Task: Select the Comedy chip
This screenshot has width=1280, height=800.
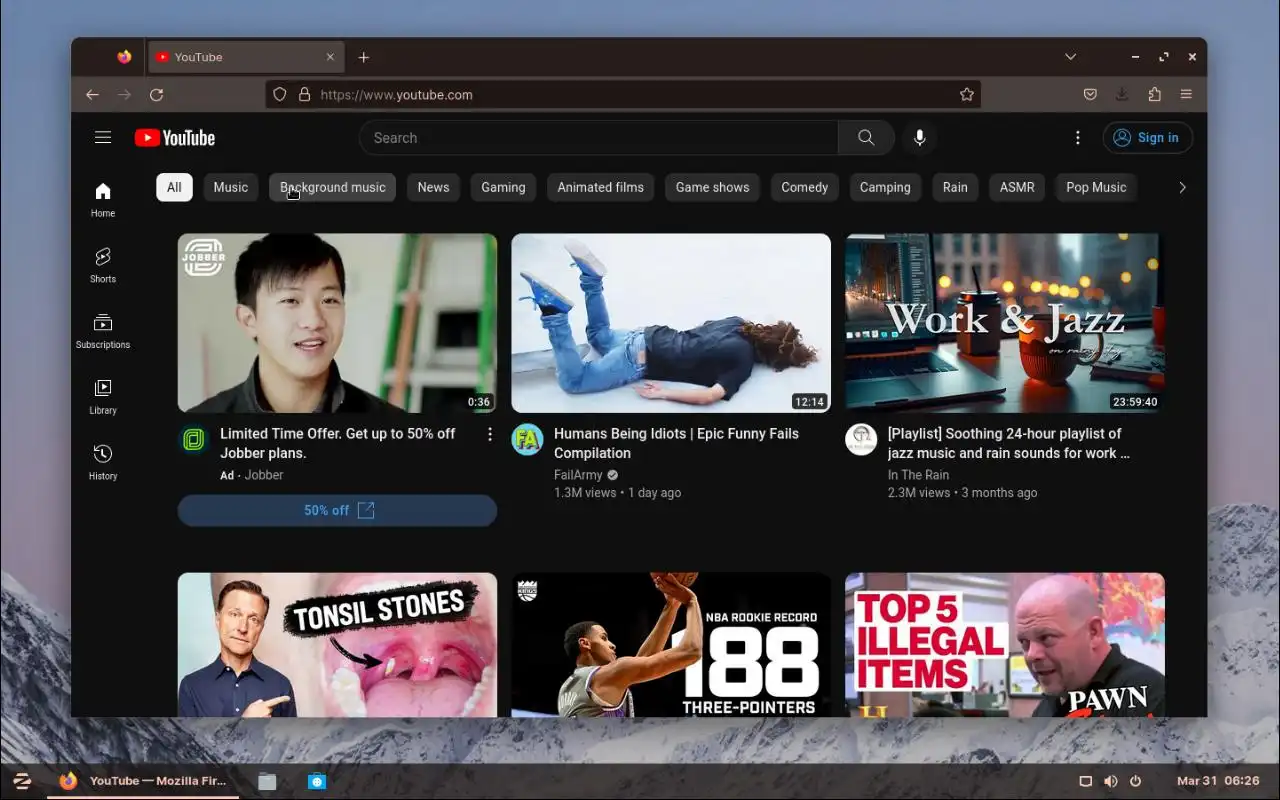Action: pyautogui.click(x=804, y=187)
